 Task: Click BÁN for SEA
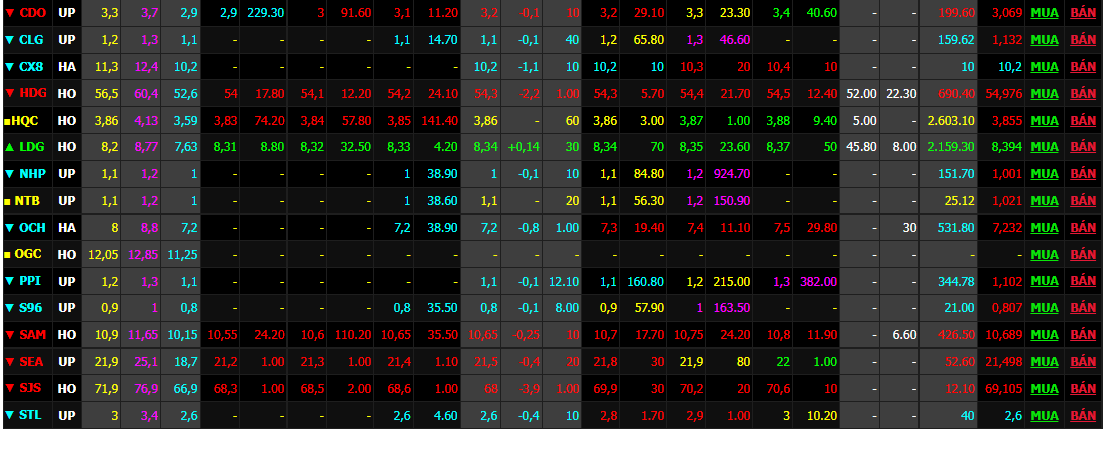(x=1083, y=361)
